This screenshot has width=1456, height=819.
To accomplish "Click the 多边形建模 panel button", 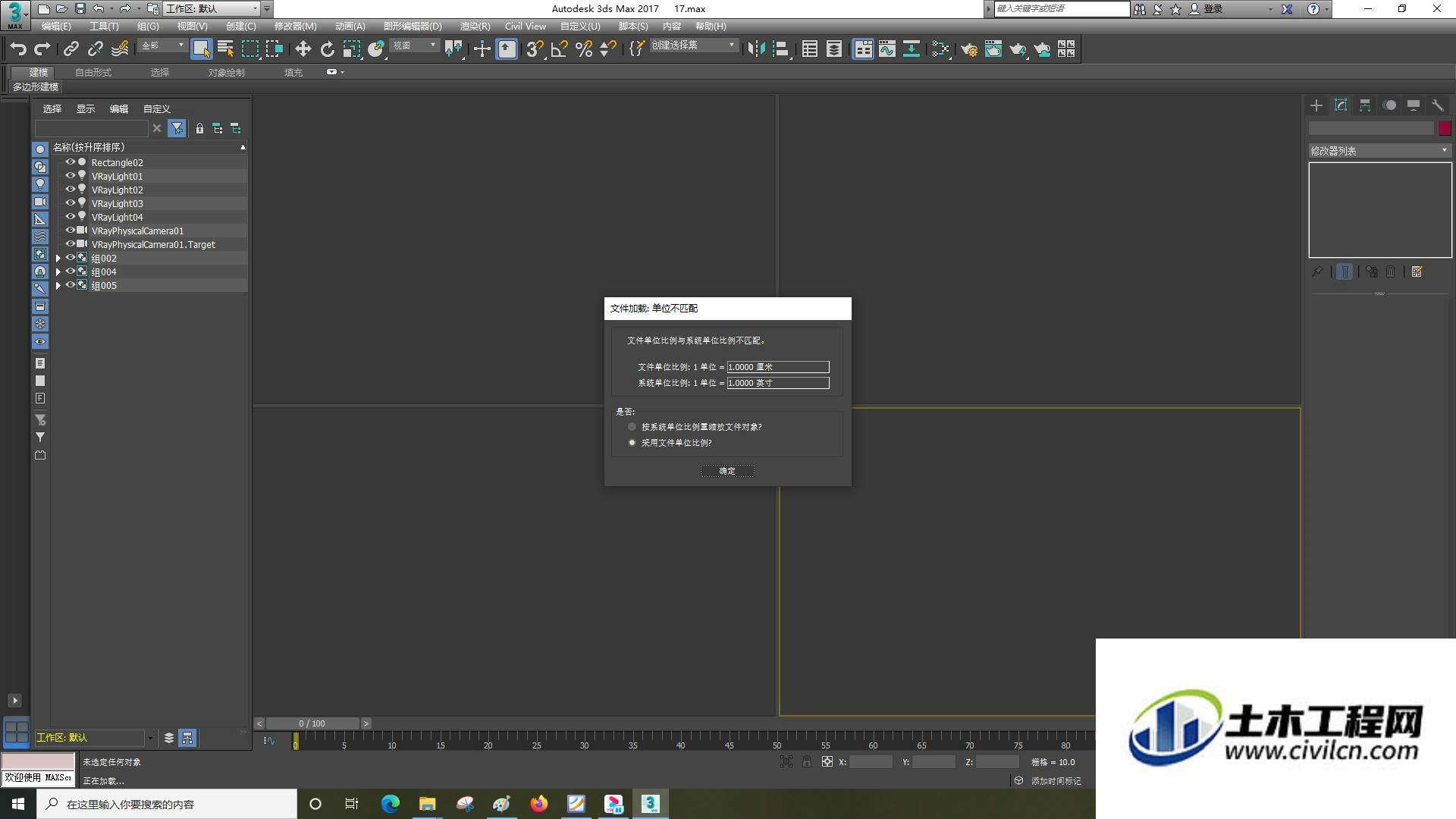I will click(x=36, y=87).
